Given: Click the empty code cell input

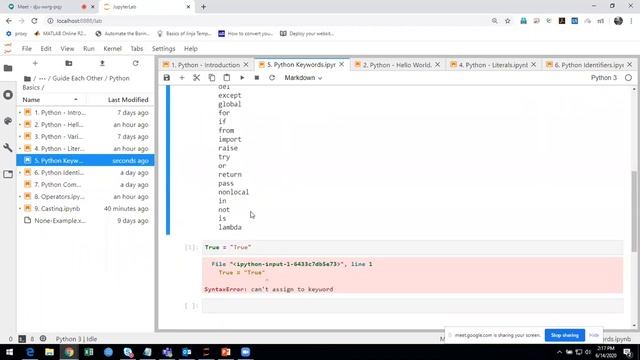Looking at the screenshot, I should click(x=413, y=306).
